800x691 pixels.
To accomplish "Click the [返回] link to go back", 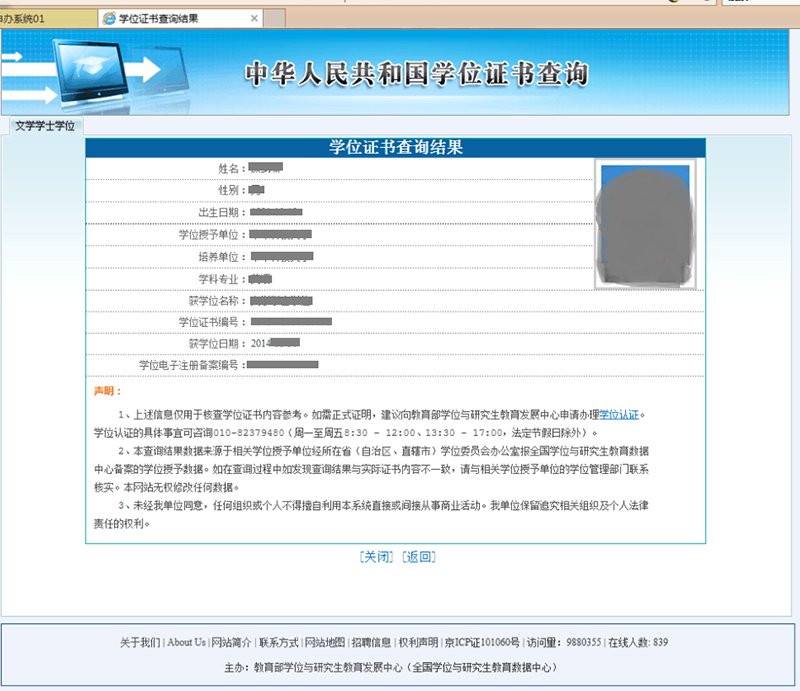I will pyautogui.click(x=419, y=557).
